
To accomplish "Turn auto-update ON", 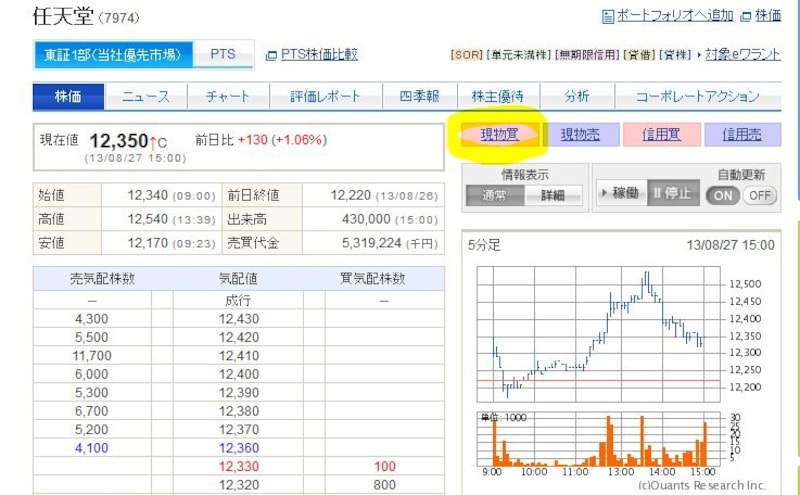I will 722,195.
